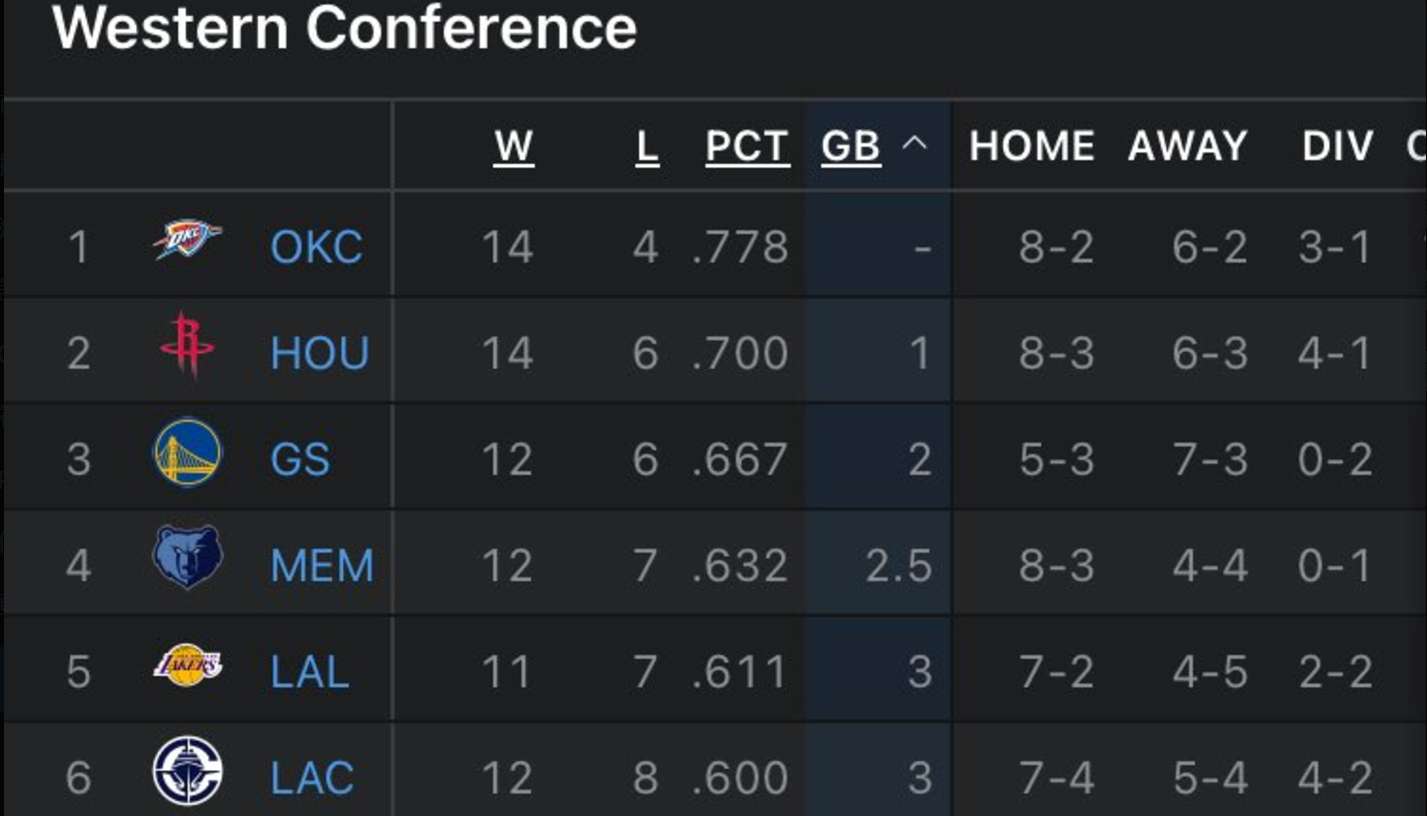Sort standings by PCT column
1427x816 pixels.
[747, 147]
